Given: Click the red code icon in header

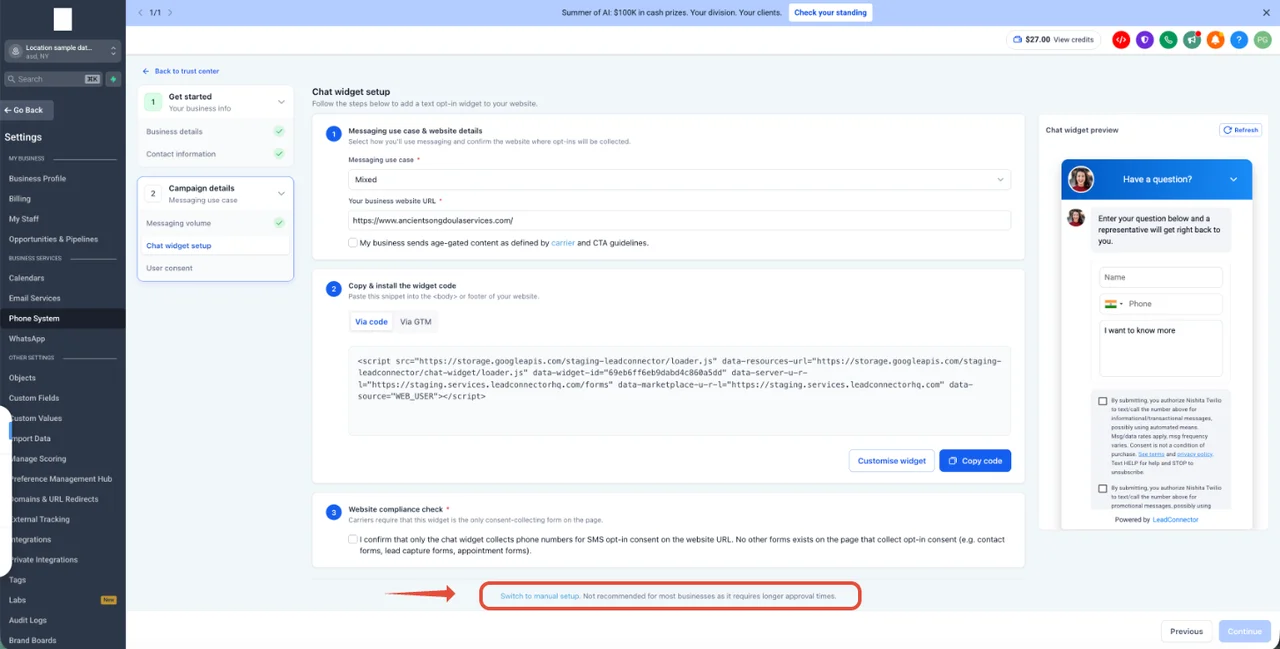Looking at the screenshot, I should coord(1121,40).
